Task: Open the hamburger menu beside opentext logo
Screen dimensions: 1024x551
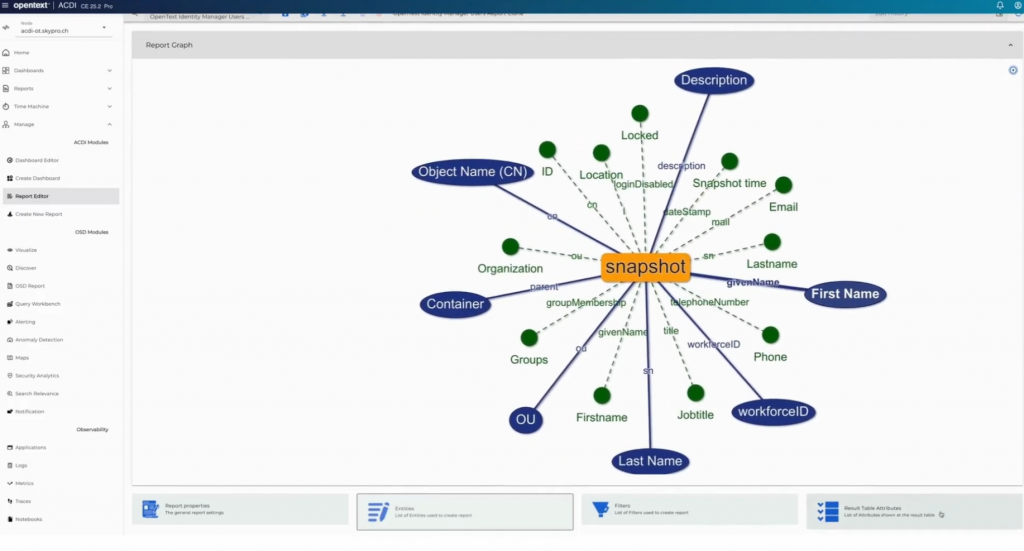Action: [x=5, y=5]
